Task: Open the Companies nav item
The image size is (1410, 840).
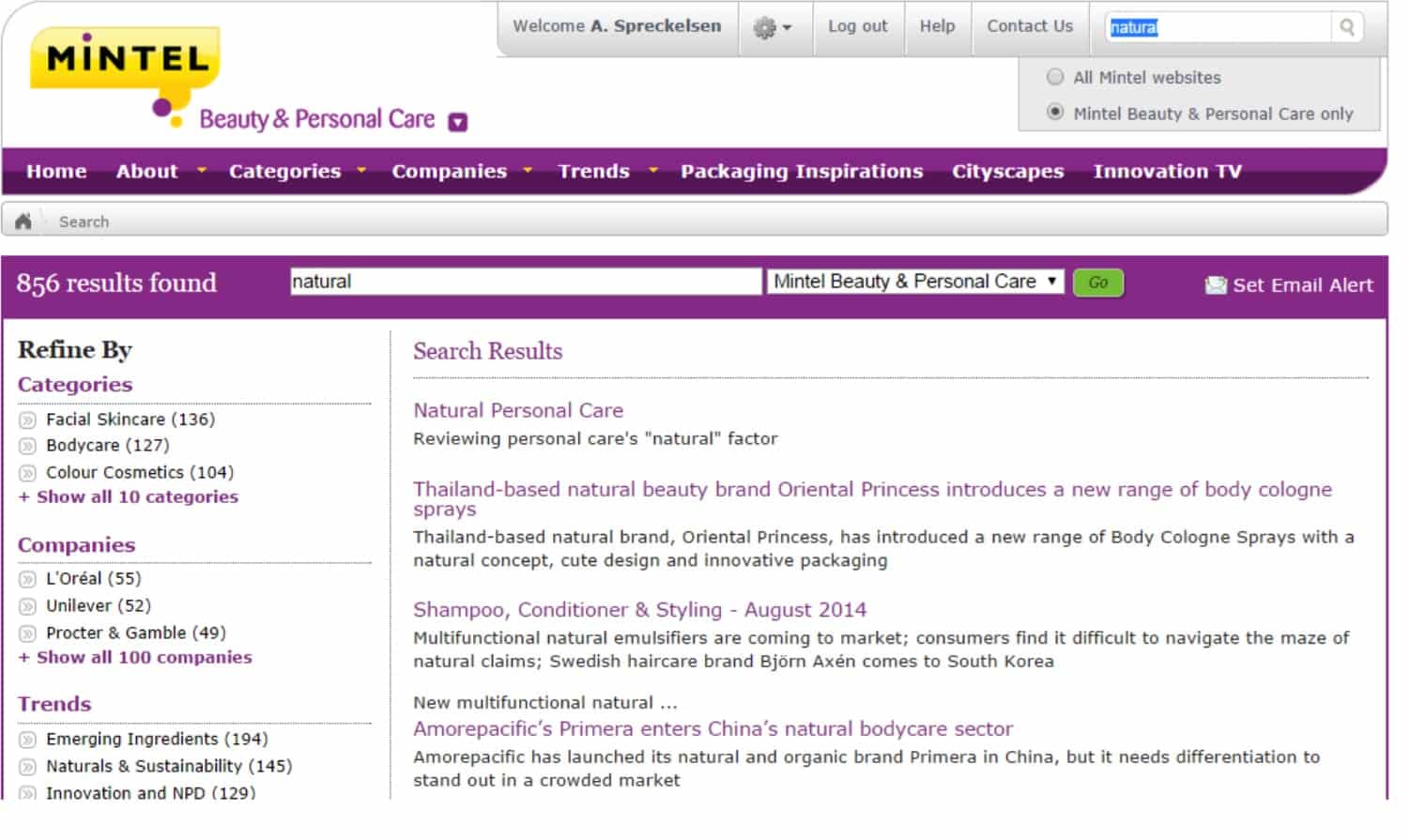Action: (x=449, y=171)
